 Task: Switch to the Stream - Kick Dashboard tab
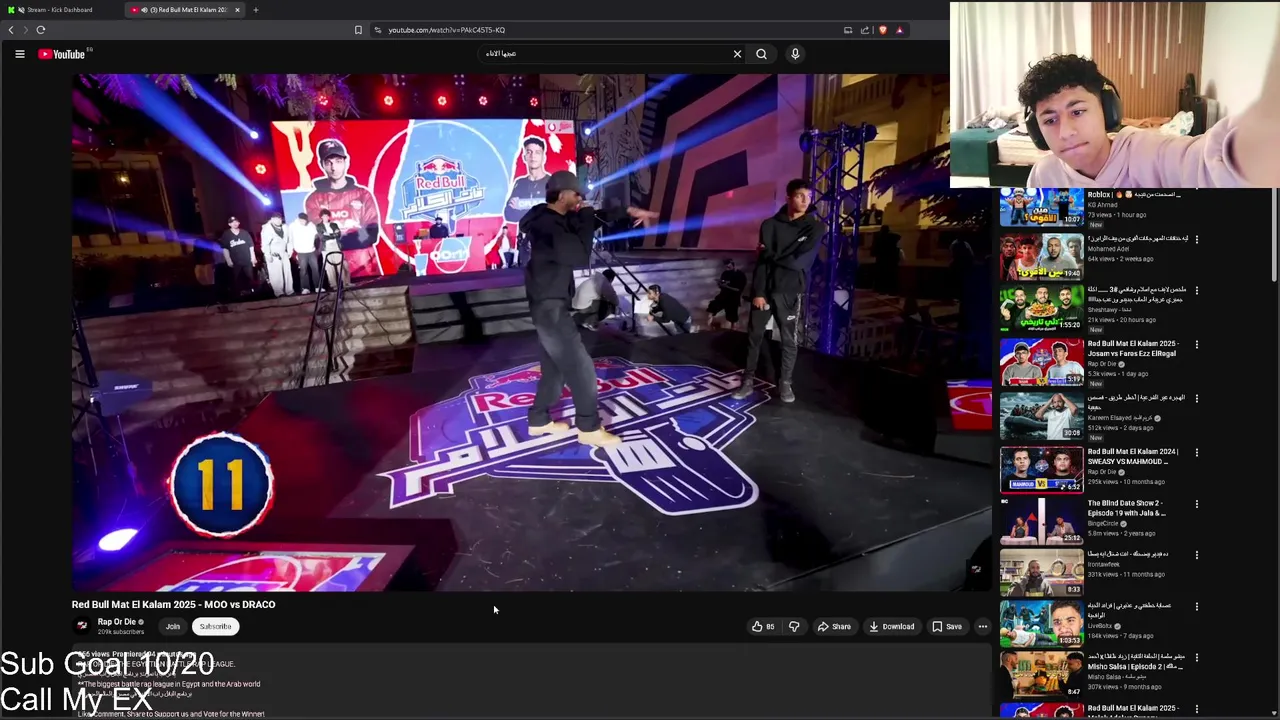point(60,10)
